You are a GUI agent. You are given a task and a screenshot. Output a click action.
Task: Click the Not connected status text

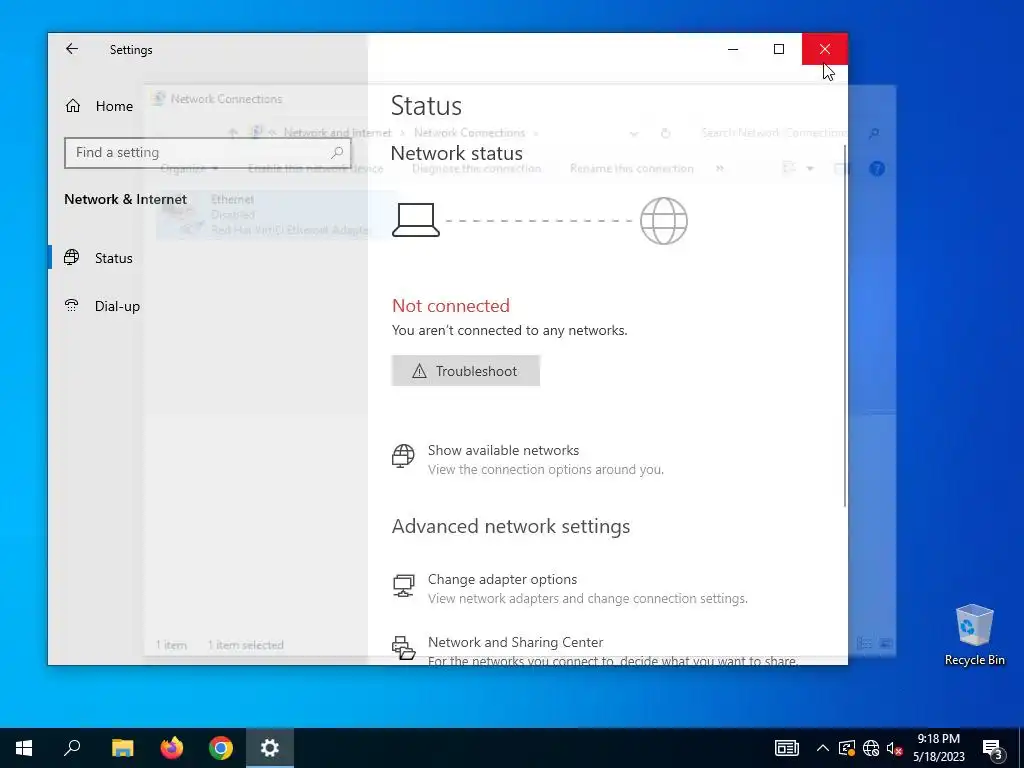[451, 306]
